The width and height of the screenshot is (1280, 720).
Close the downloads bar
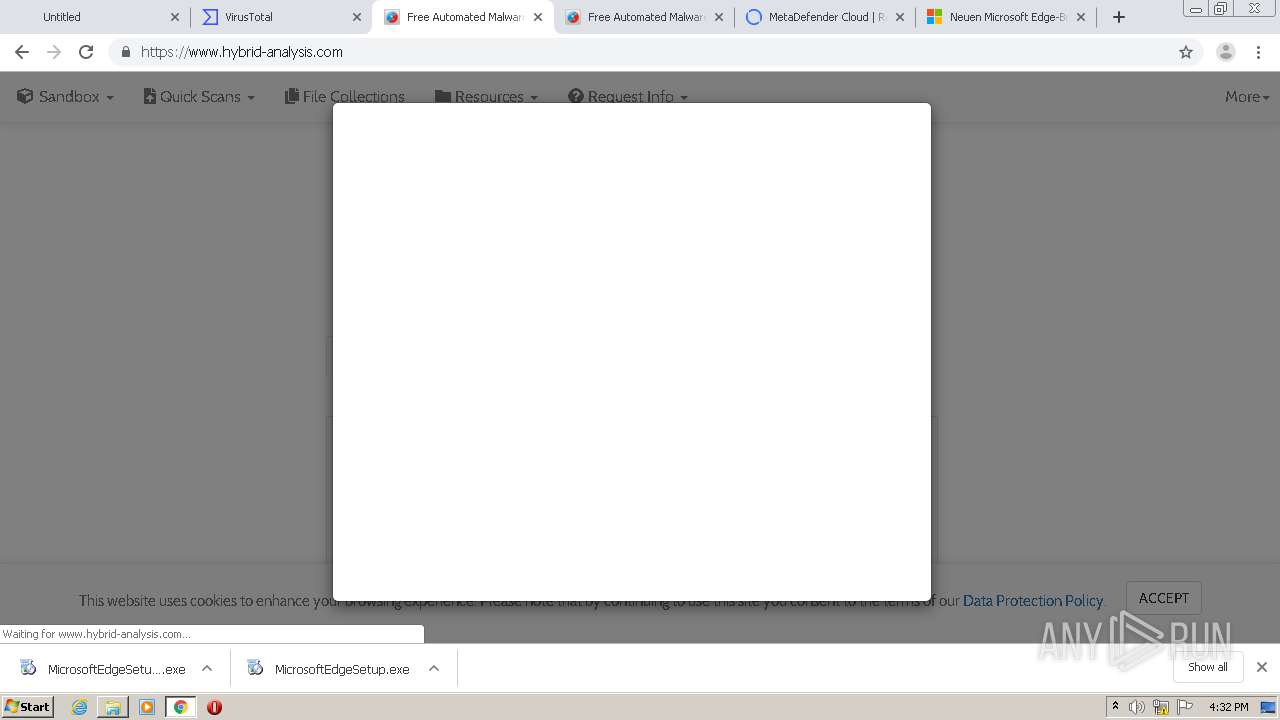[1262, 667]
